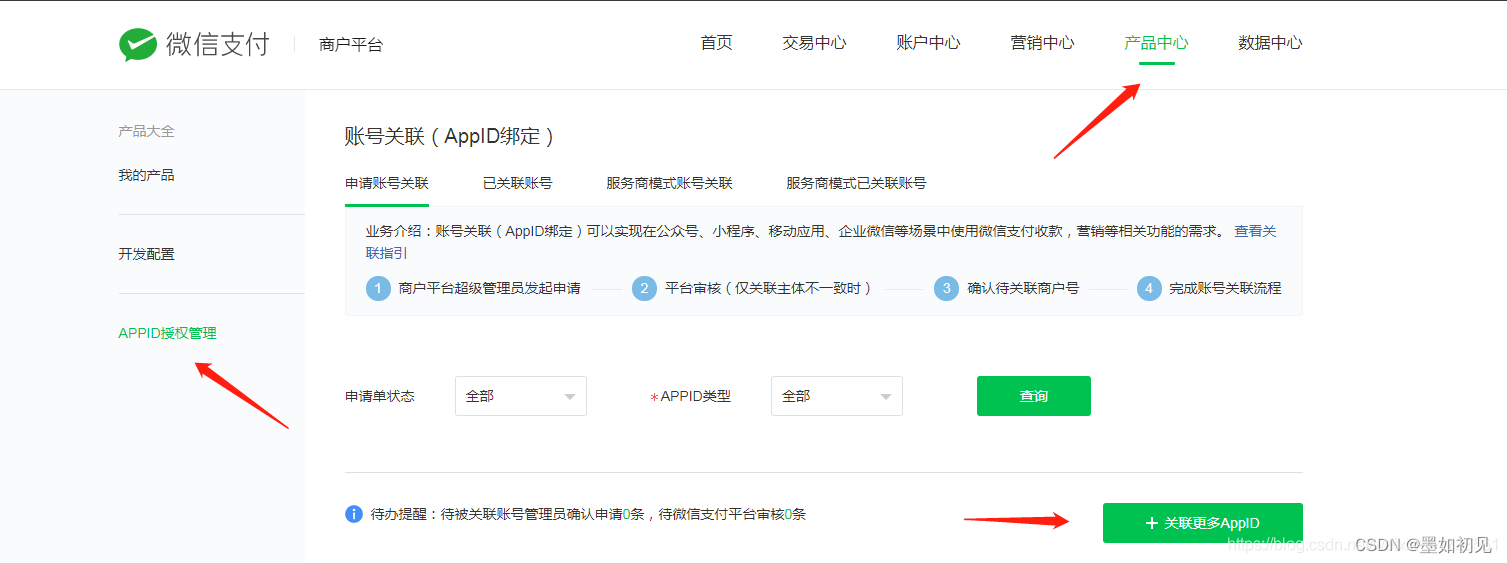This screenshot has width=1507, height=563.
Task: Click the 产品大全 sidebar heading
Action: pyautogui.click(x=146, y=131)
